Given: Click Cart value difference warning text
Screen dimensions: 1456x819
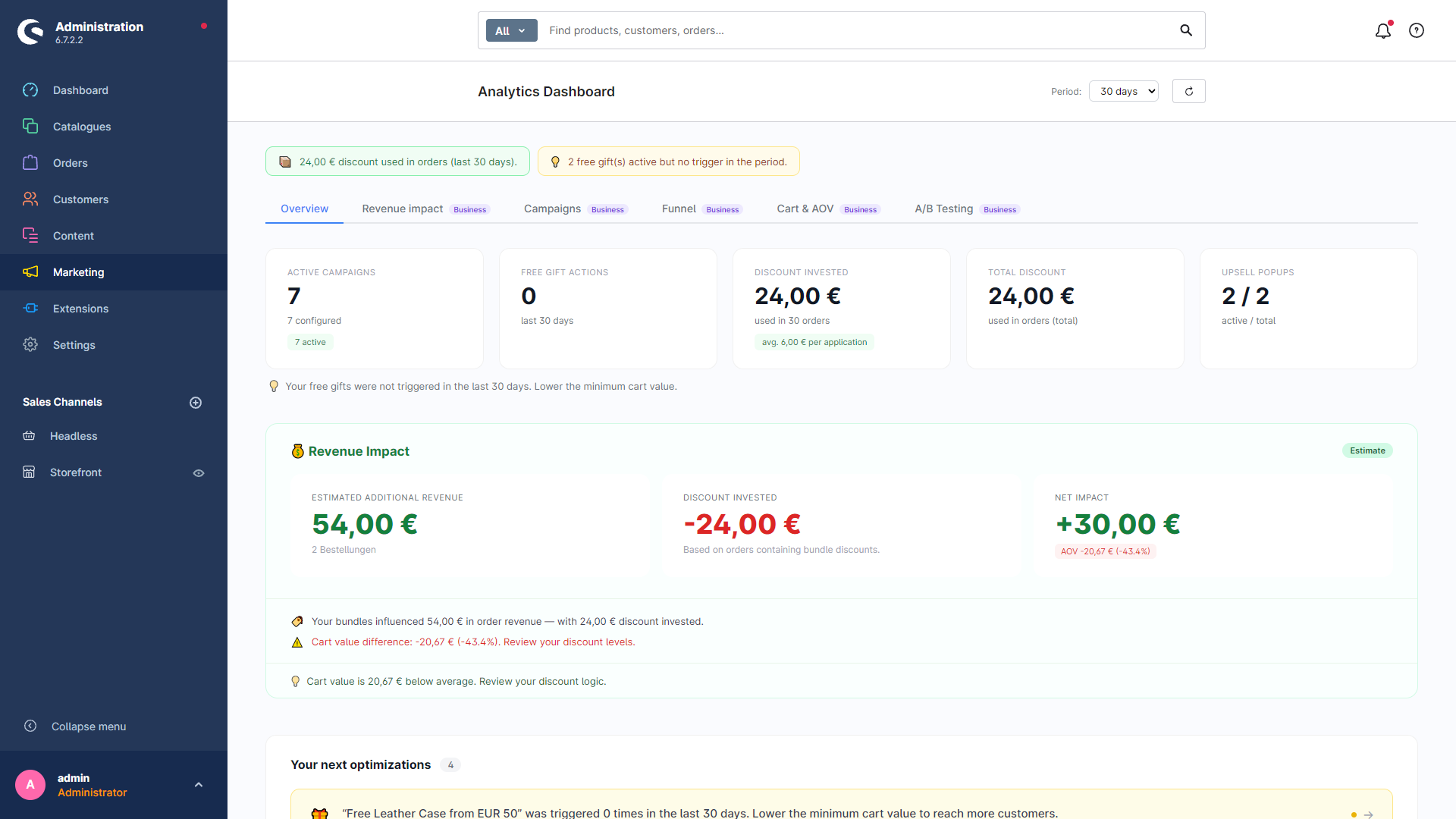Looking at the screenshot, I should click(x=473, y=642).
